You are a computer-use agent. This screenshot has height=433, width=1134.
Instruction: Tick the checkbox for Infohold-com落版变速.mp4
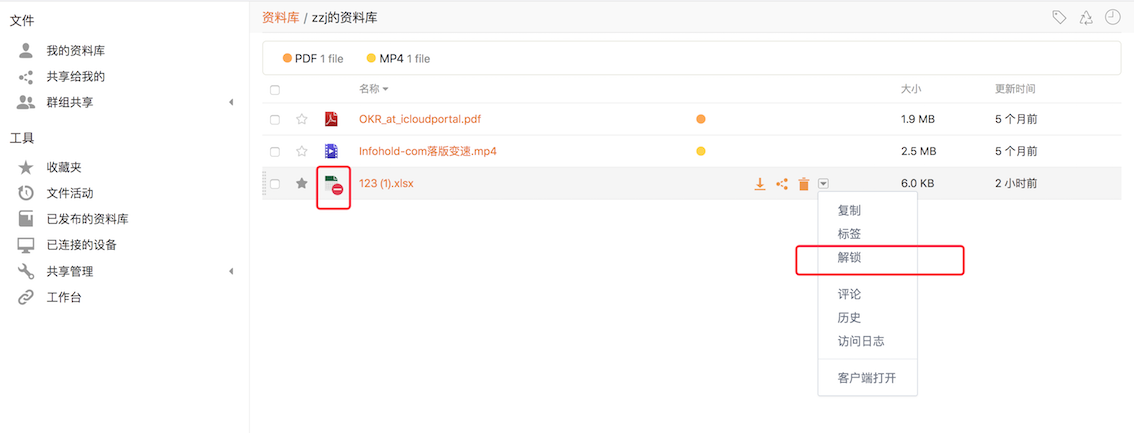(x=275, y=152)
